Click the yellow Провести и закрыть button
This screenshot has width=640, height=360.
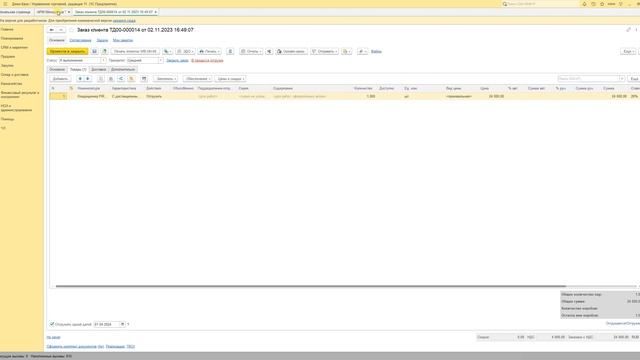coord(67,51)
